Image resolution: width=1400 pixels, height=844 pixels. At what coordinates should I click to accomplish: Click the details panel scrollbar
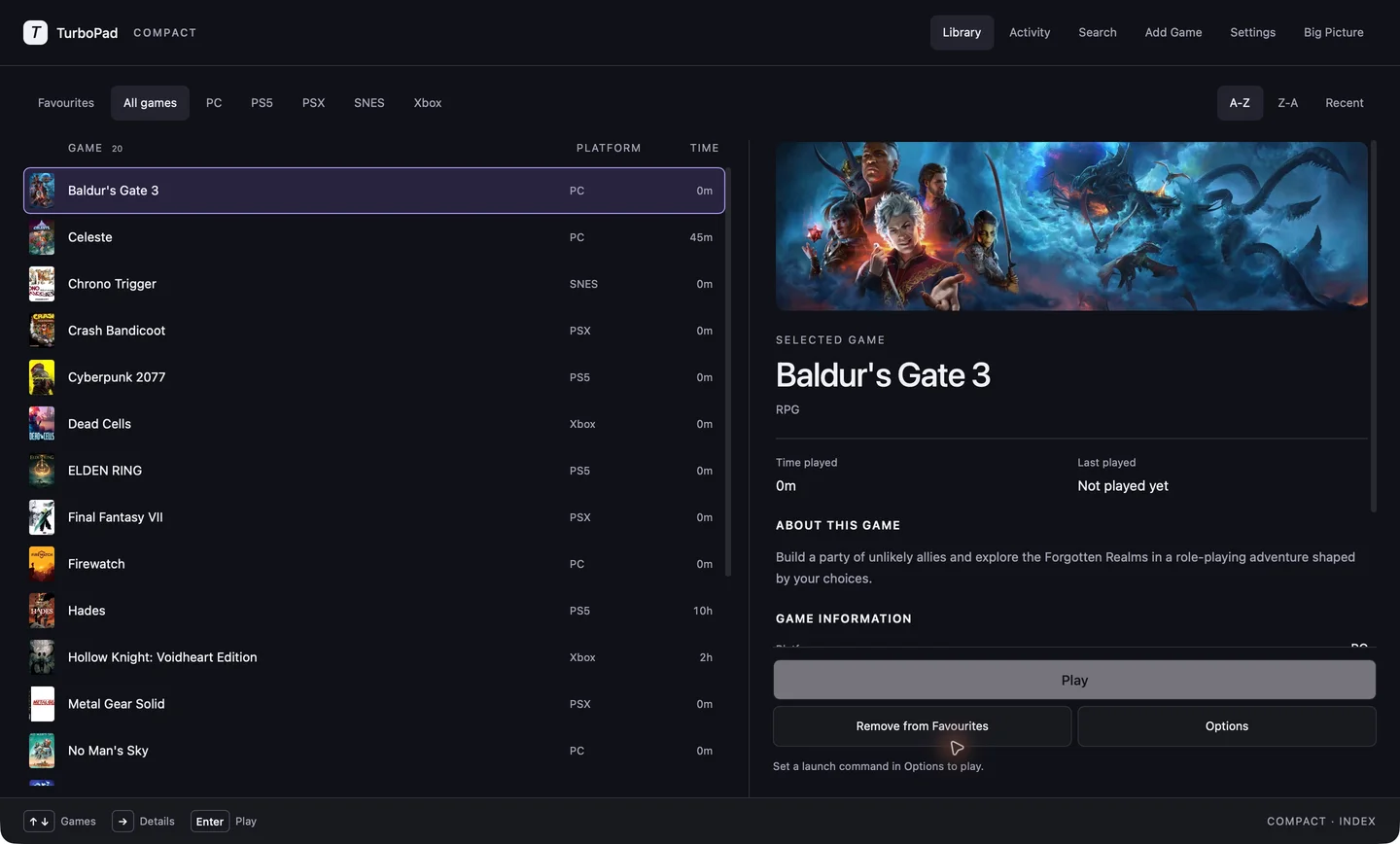pyautogui.click(x=1374, y=326)
